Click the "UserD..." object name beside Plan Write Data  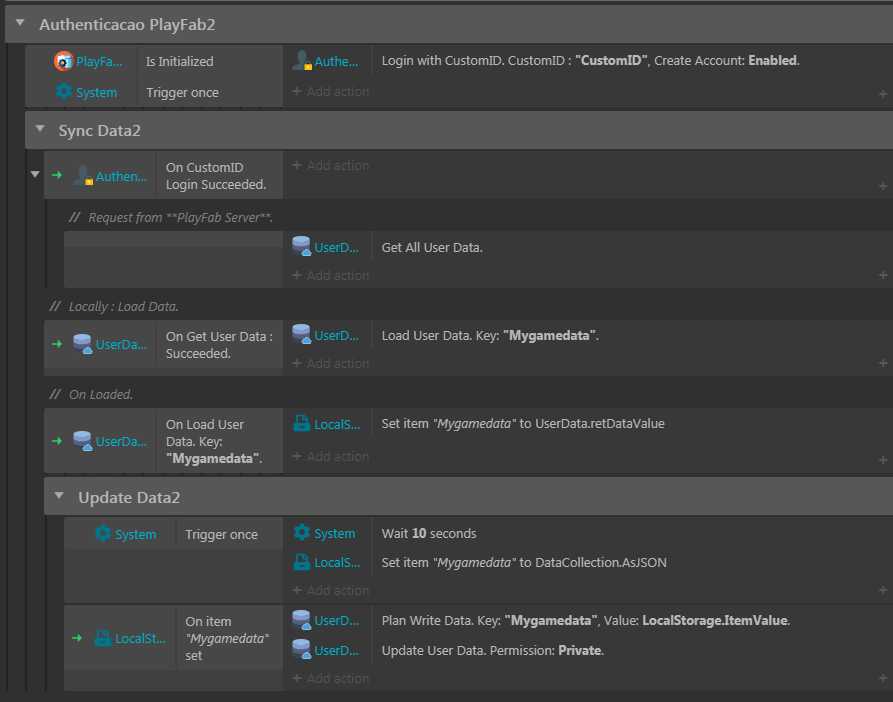tap(337, 621)
